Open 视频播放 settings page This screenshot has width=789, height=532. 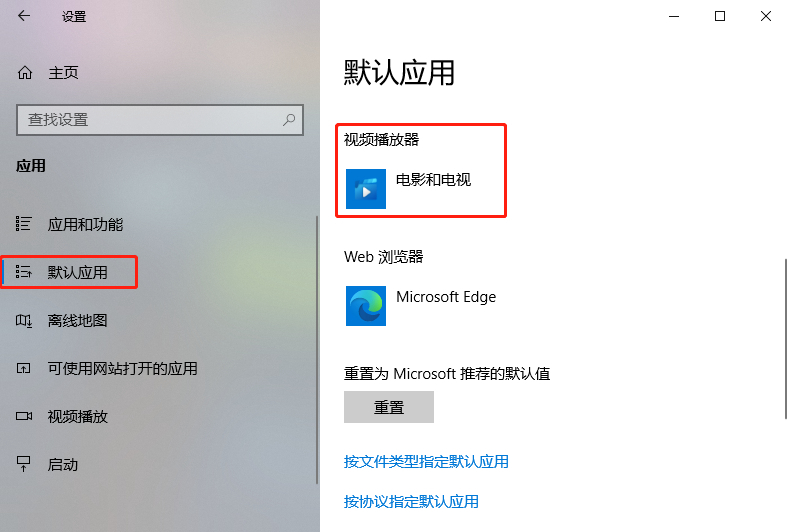click(77, 417)
